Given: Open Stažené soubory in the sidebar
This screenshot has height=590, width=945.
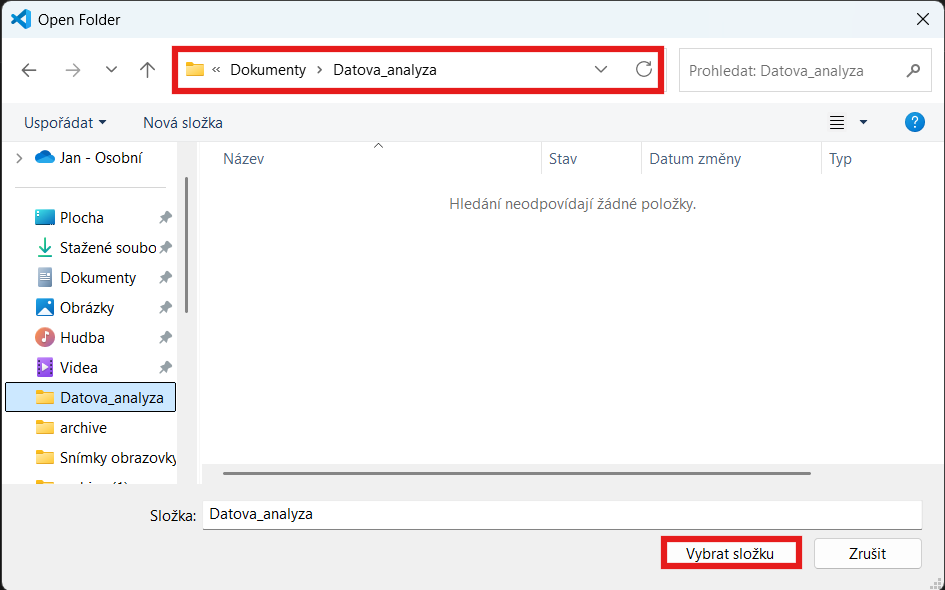Looking at the screenshot, I should click(x=96, y=248).
